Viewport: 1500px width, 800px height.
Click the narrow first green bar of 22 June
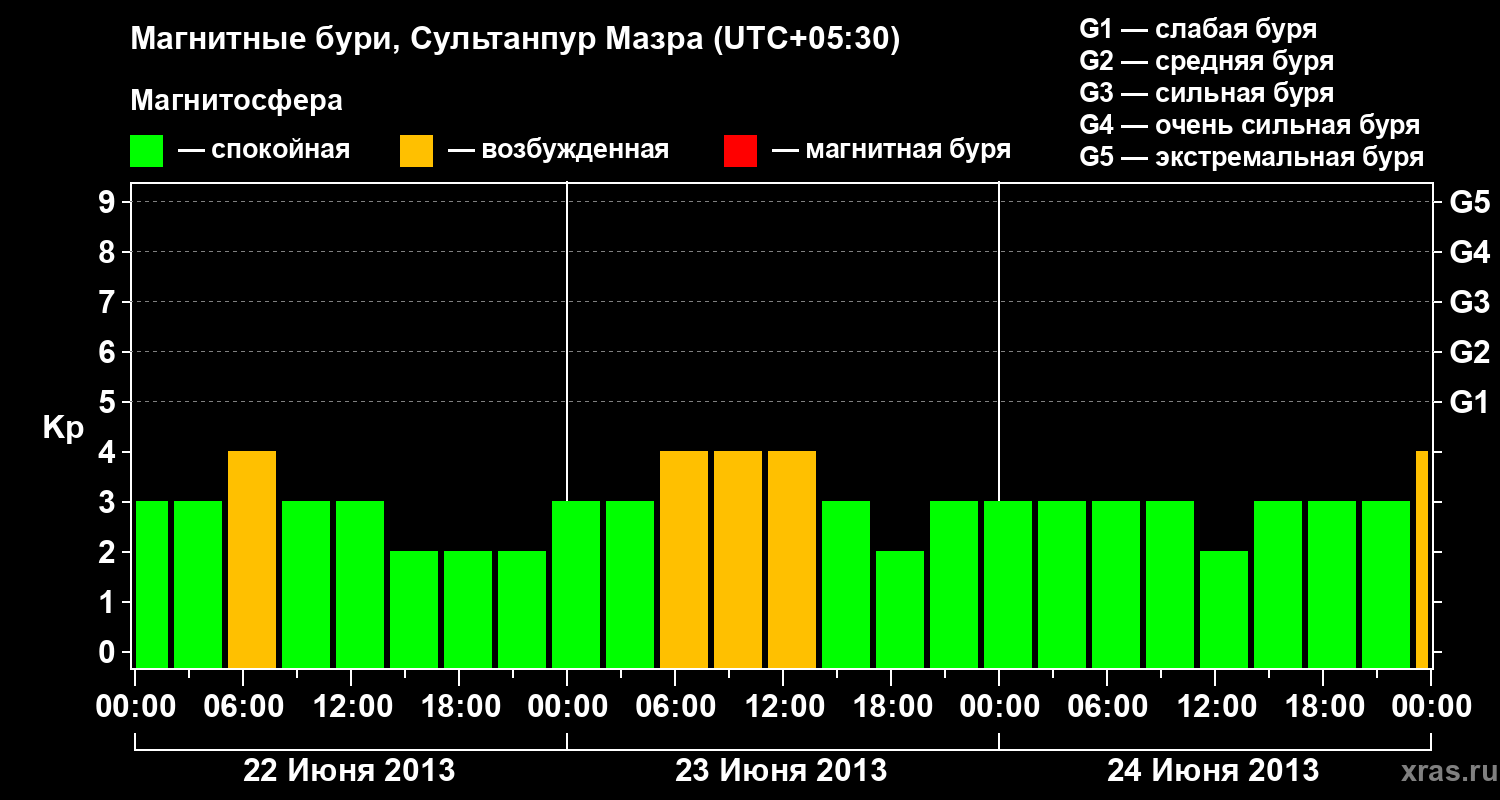pyautogui.click(x=152, y=585)
